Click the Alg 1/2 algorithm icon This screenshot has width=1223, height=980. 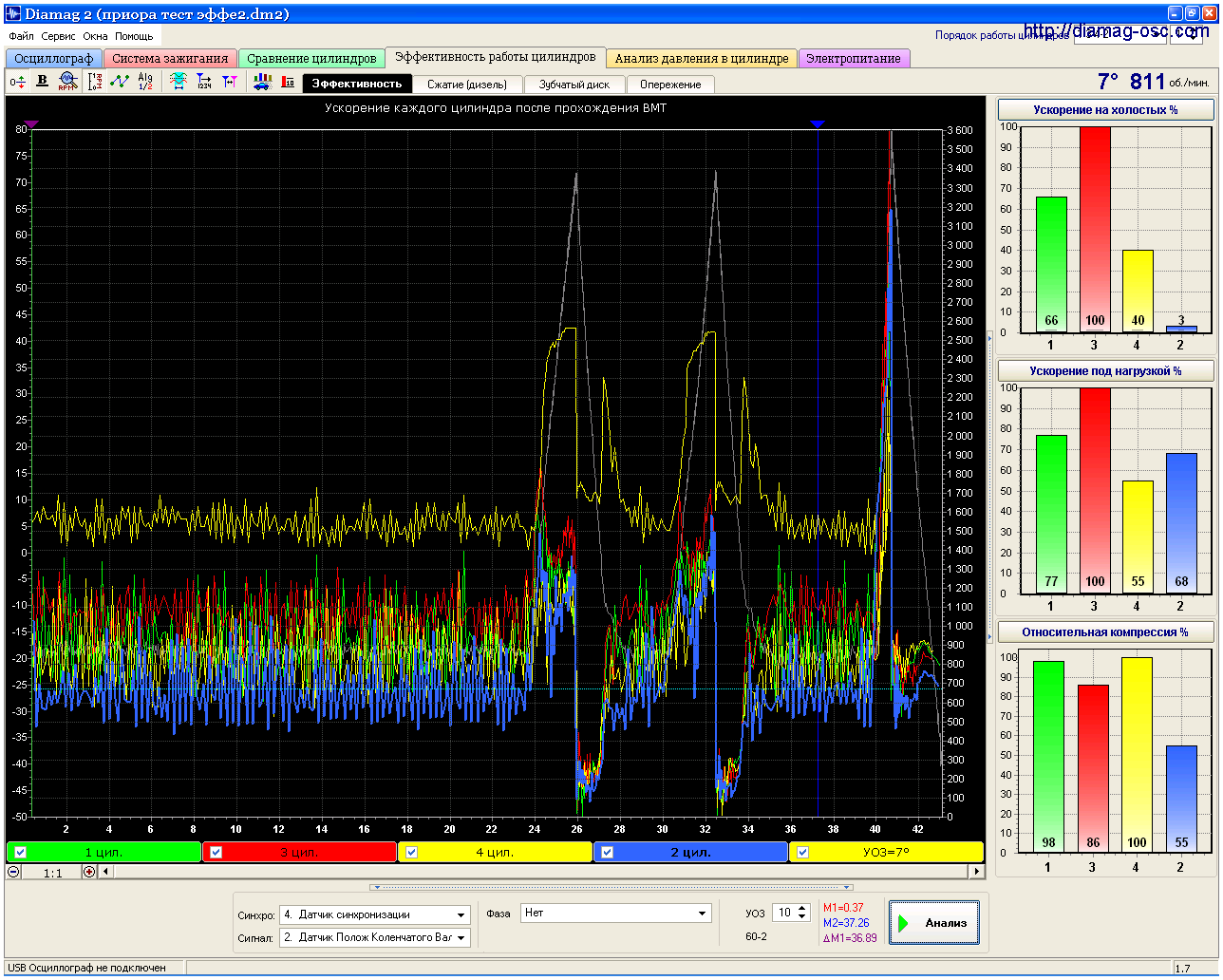(145, 82)
